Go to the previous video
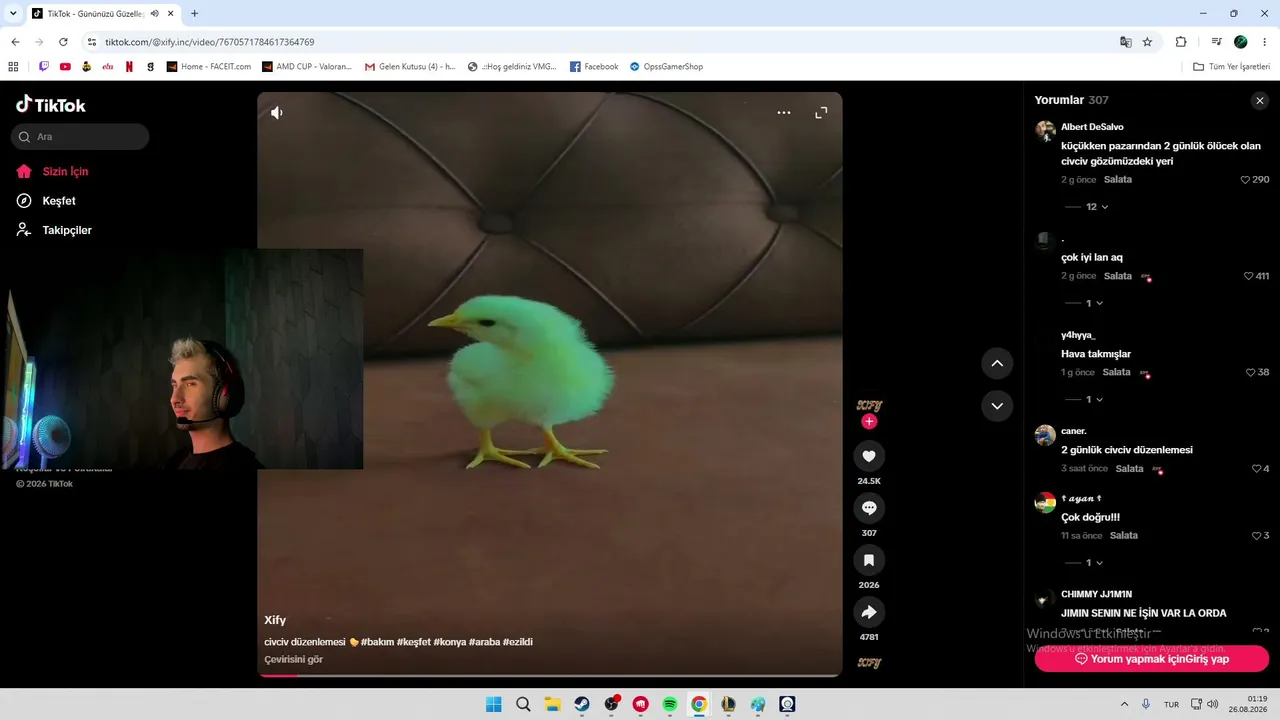This screenshot has width=1280, height=720. click(x=997, y=363)
